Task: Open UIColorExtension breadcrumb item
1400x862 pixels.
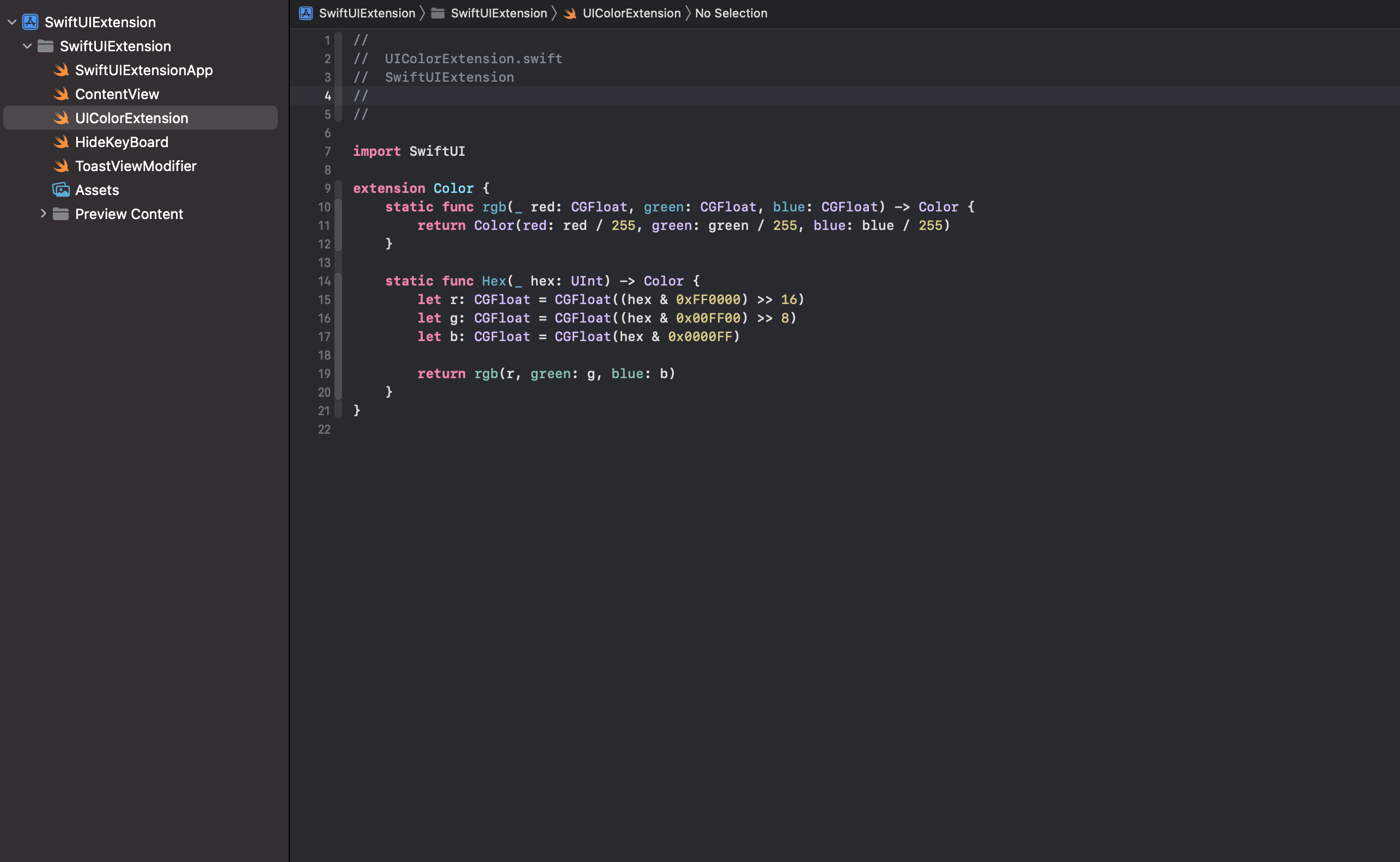Action: point(631,13)
